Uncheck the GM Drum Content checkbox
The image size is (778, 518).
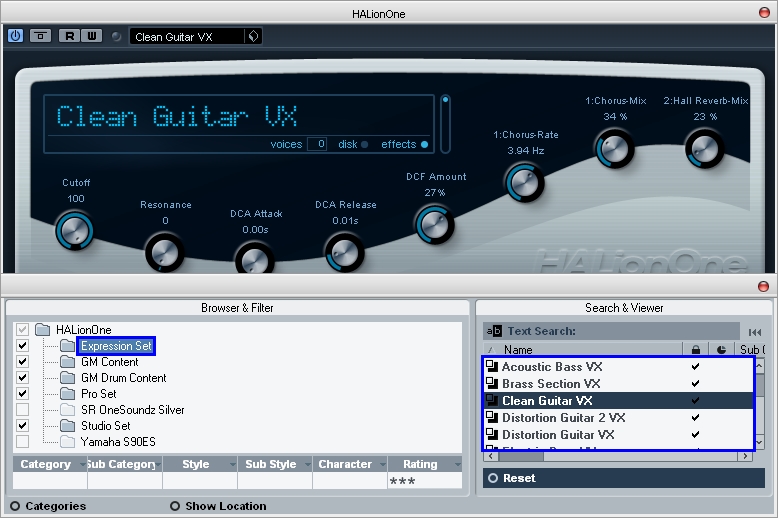[22, 378]
